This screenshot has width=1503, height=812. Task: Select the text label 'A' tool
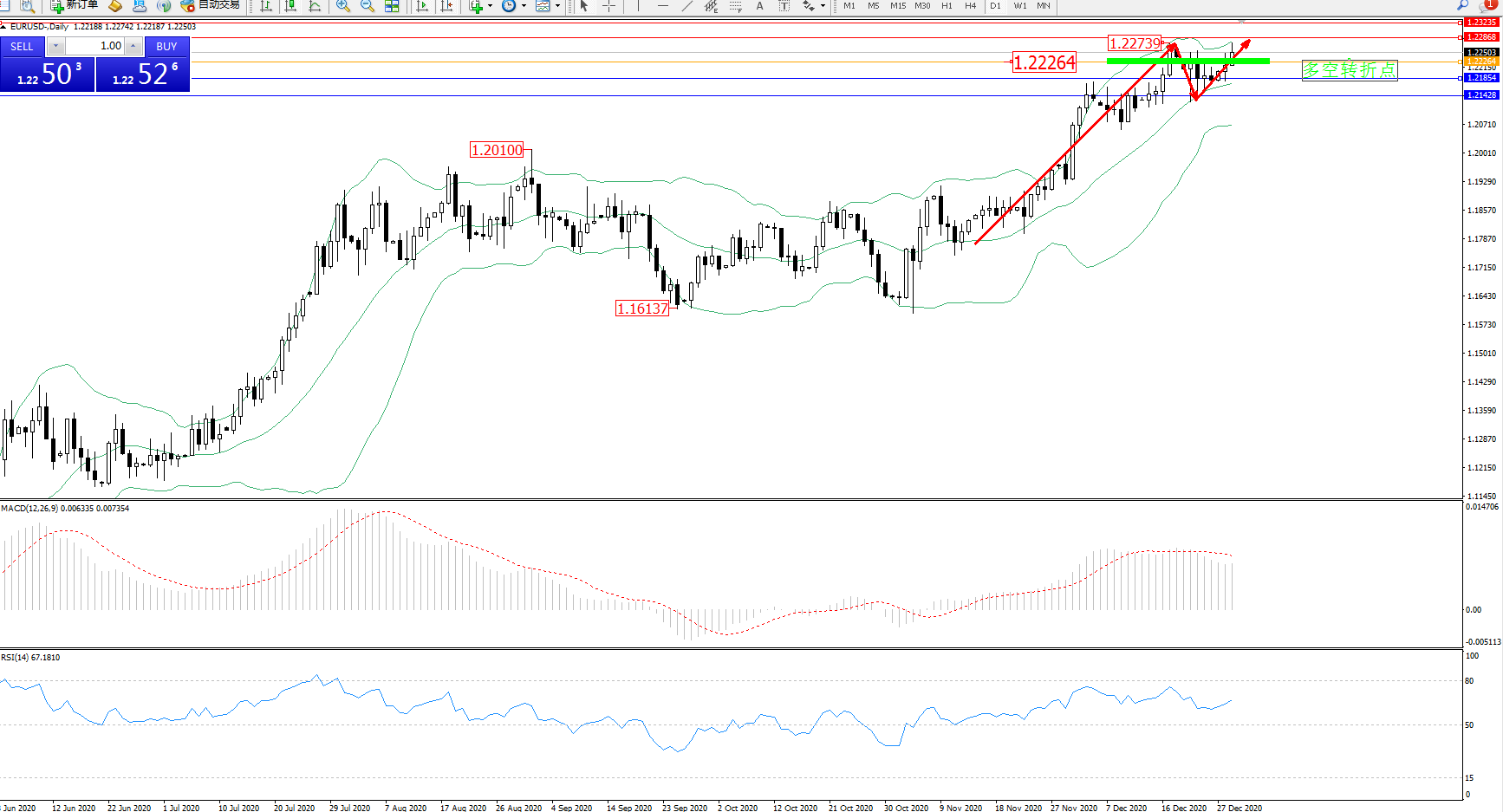point(760,6)
